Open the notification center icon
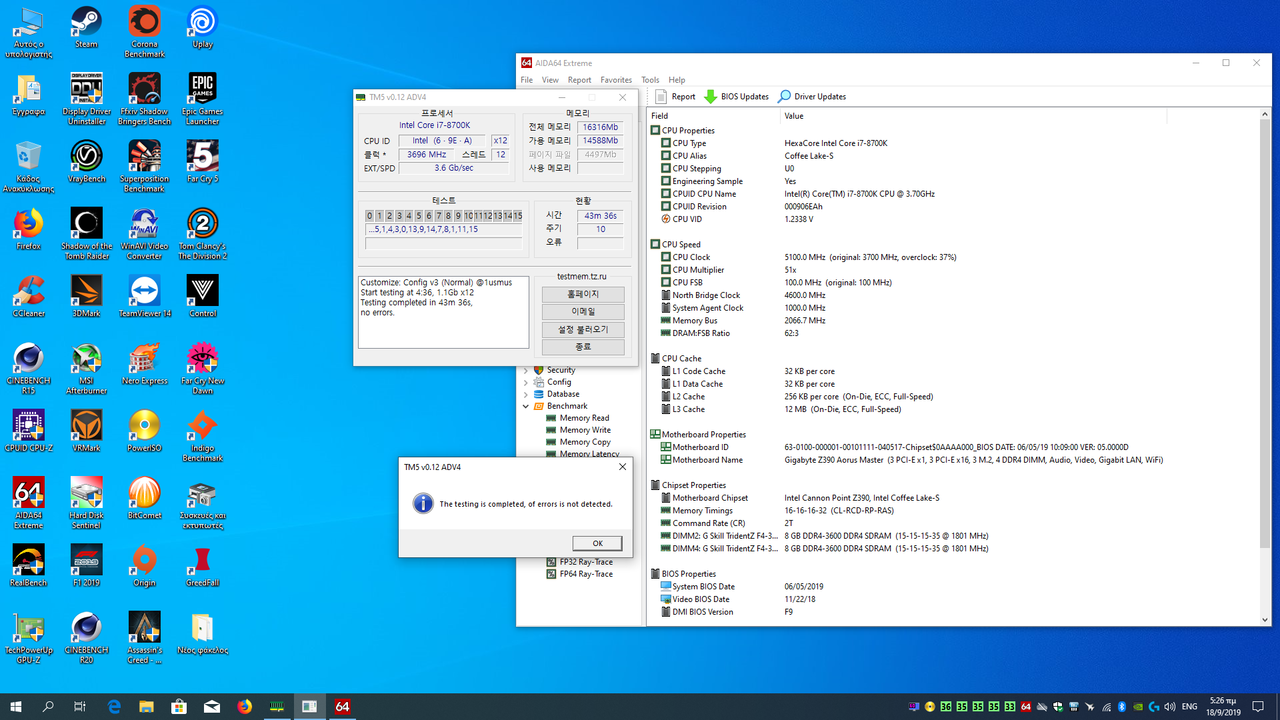The height and width of the screenshot is (720, 1280). click(x=1257, y=706)
